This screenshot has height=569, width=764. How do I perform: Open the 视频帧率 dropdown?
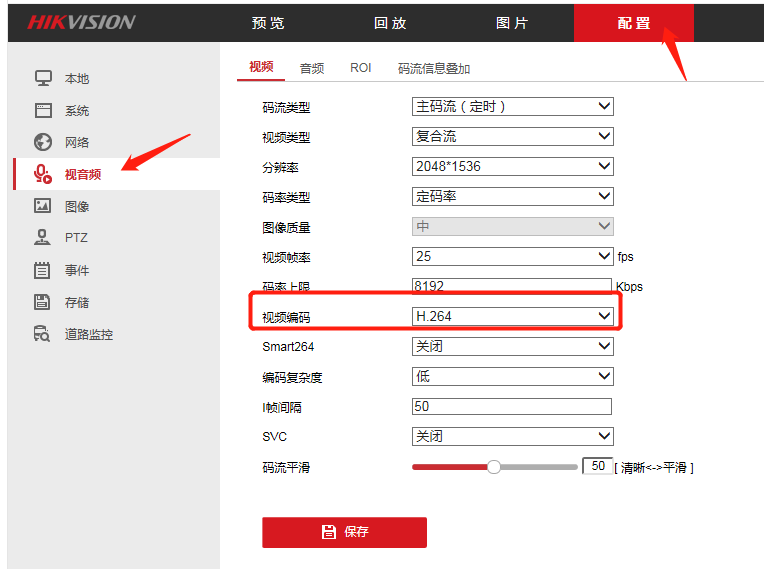pyautogui.click(x=512, y=256)
